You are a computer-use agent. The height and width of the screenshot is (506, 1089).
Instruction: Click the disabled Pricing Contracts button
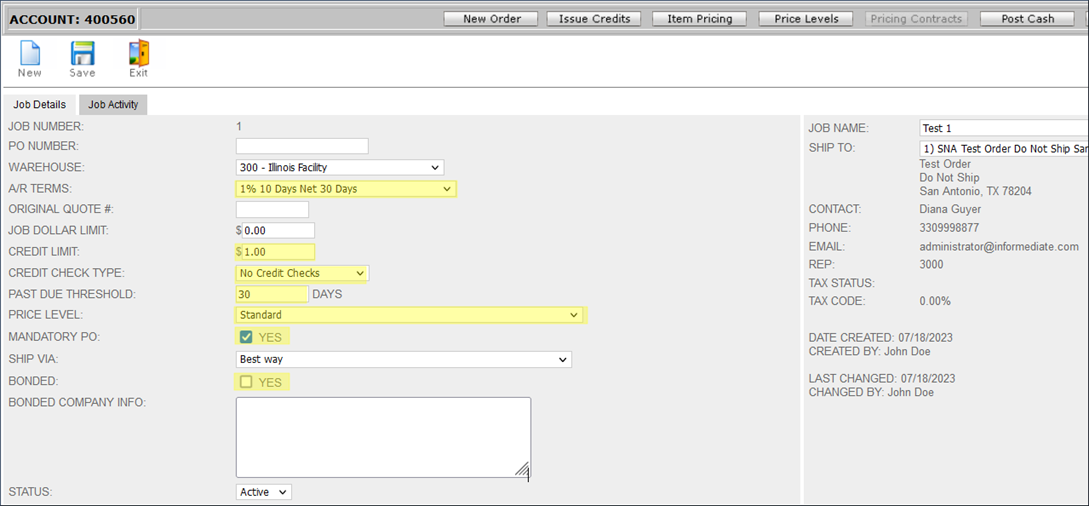pos(916,19)
